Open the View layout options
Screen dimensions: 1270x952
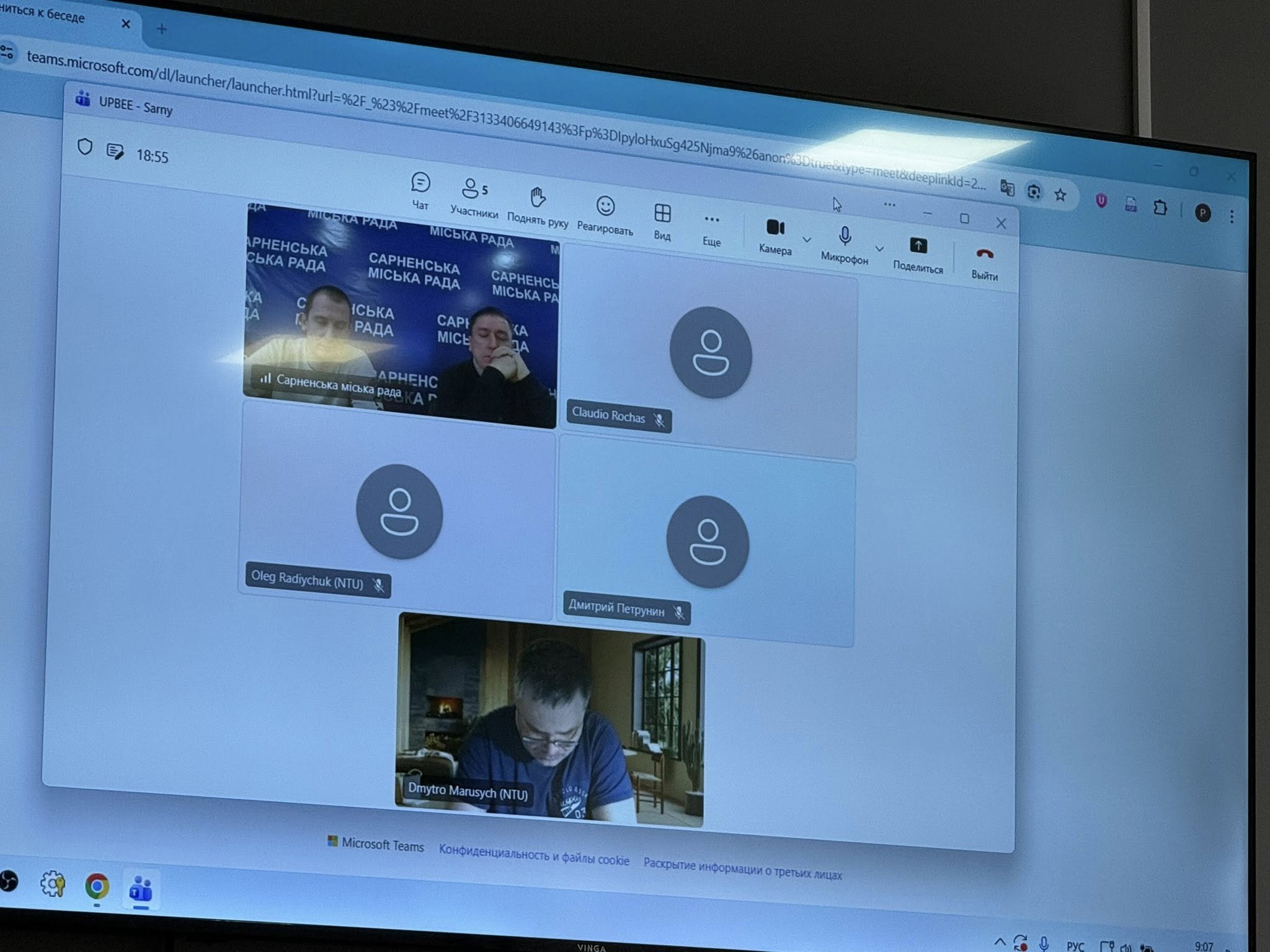click(662, 214)
